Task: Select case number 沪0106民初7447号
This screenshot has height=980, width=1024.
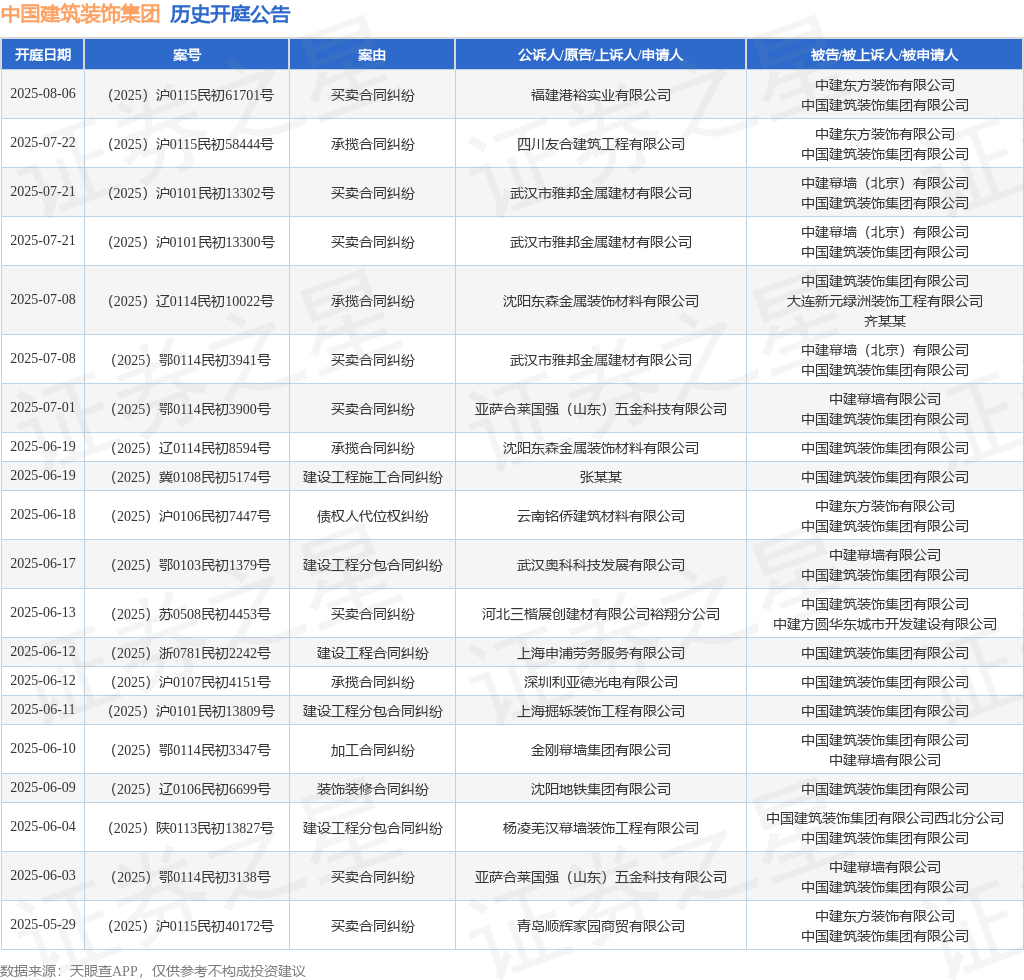Action: click(191, 516)
